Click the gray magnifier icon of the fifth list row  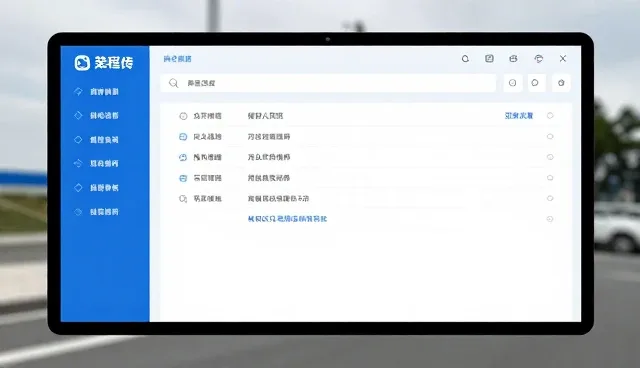(183, 199)
